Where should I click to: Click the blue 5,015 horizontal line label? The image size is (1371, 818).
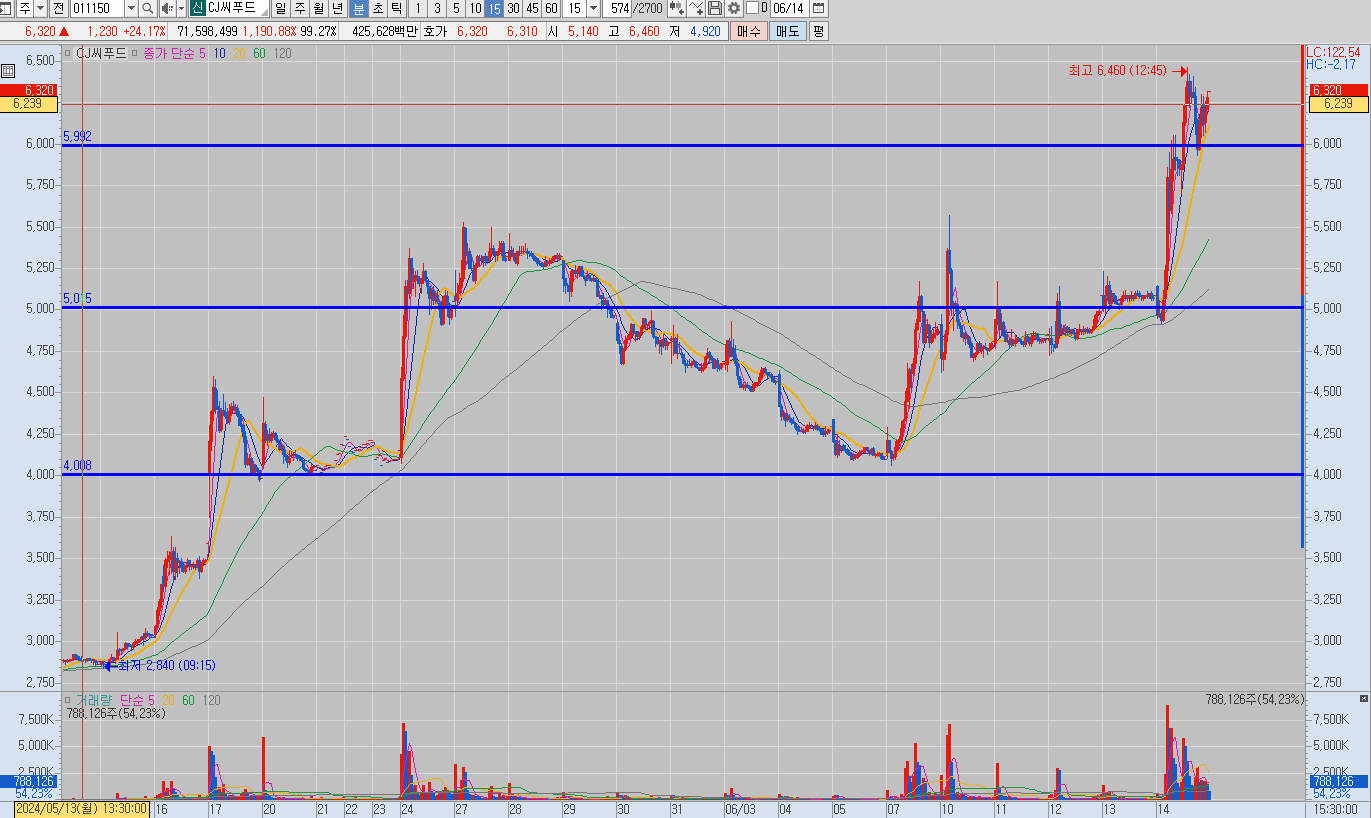click(77, 298)
